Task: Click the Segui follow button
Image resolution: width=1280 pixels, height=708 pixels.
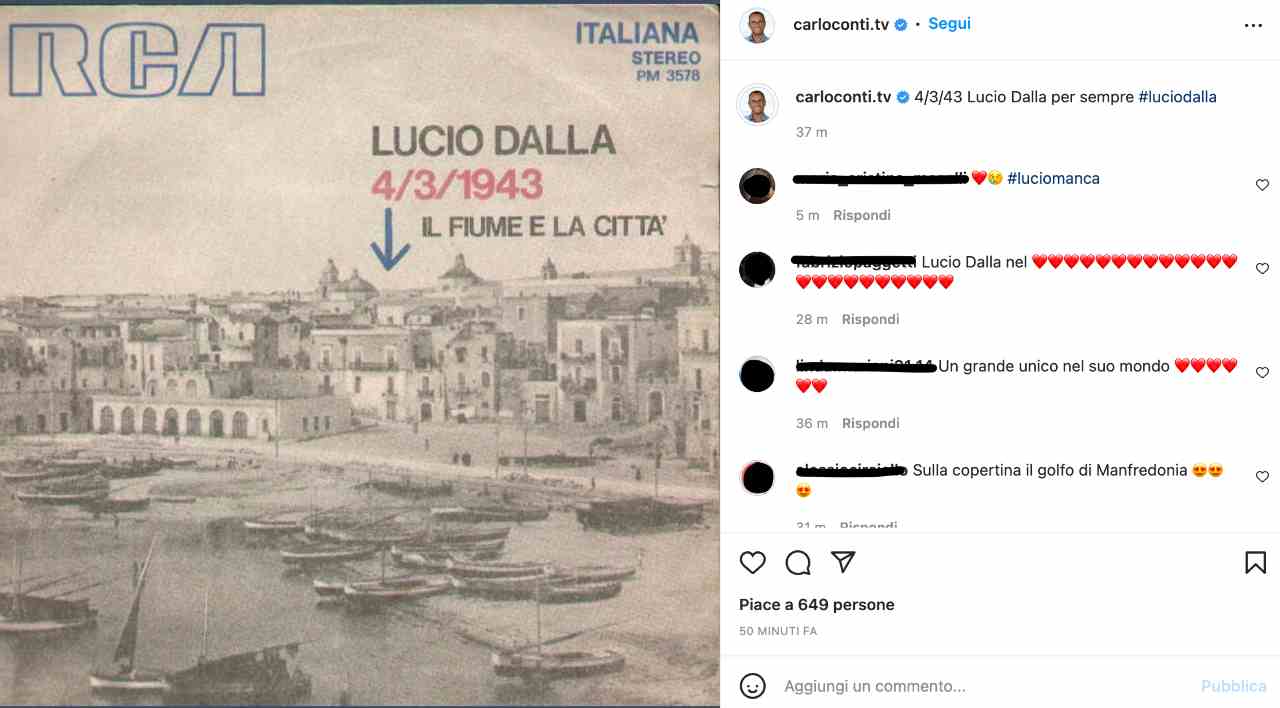Action: [x=949, y=24]
